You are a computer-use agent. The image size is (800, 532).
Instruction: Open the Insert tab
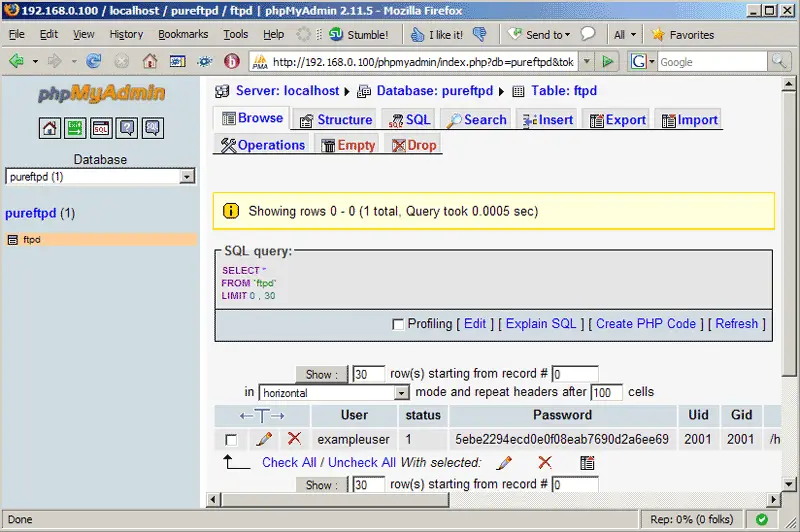click(547, 120)
